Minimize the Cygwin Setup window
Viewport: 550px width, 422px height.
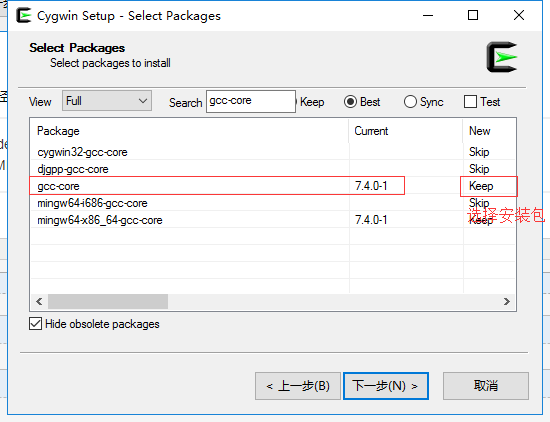pyautogui.click(x=428, y=15)
